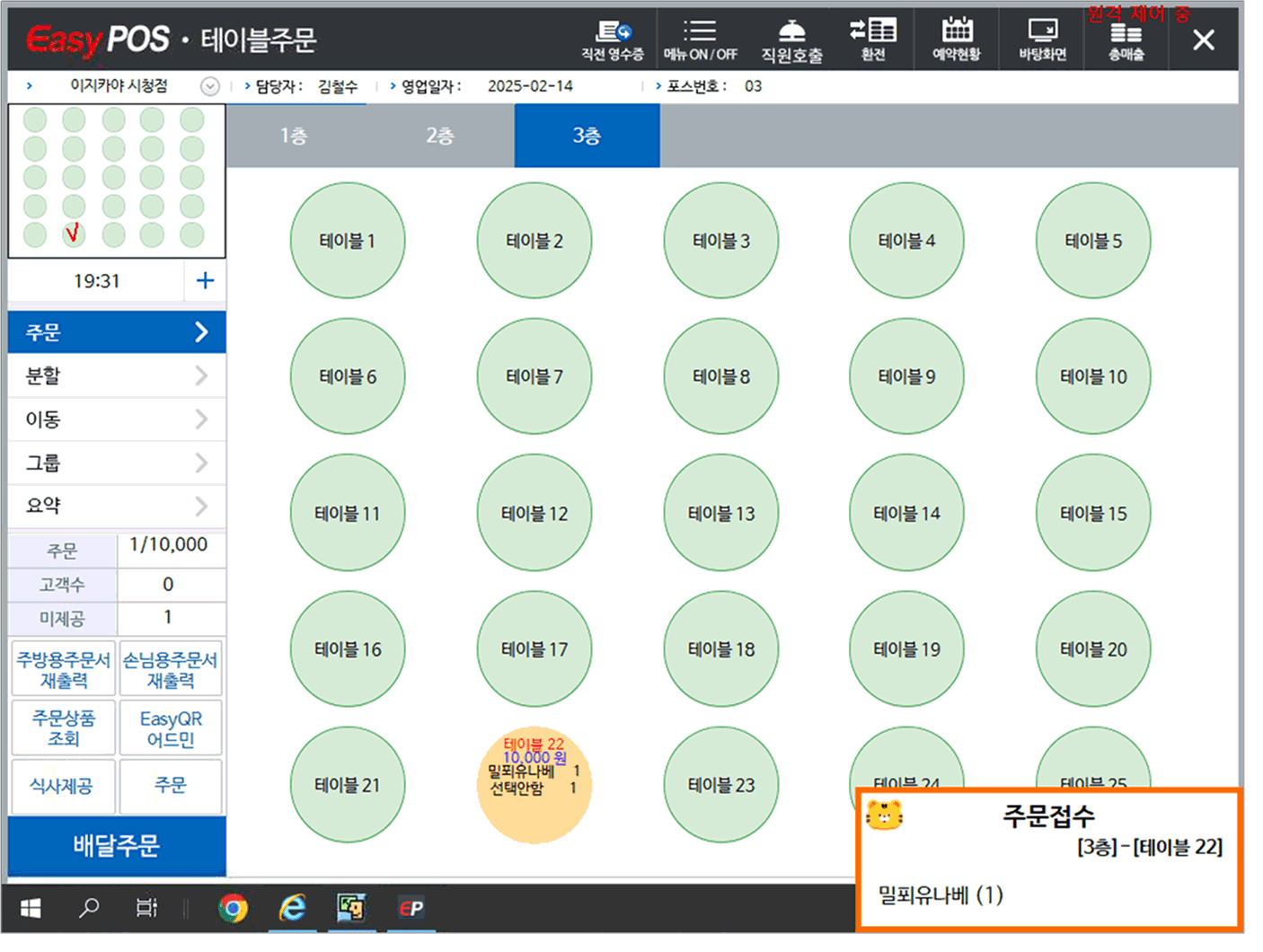Open Chrome from the taskbar
Image resolution: width=1263 pixels, height=952 pixels.
234,909
